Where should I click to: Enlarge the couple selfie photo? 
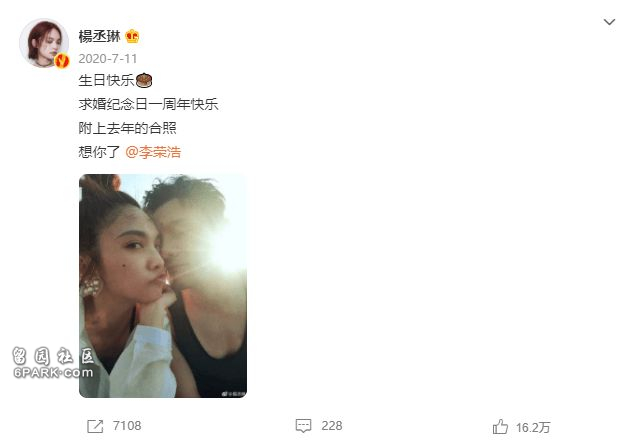[163, 286]
